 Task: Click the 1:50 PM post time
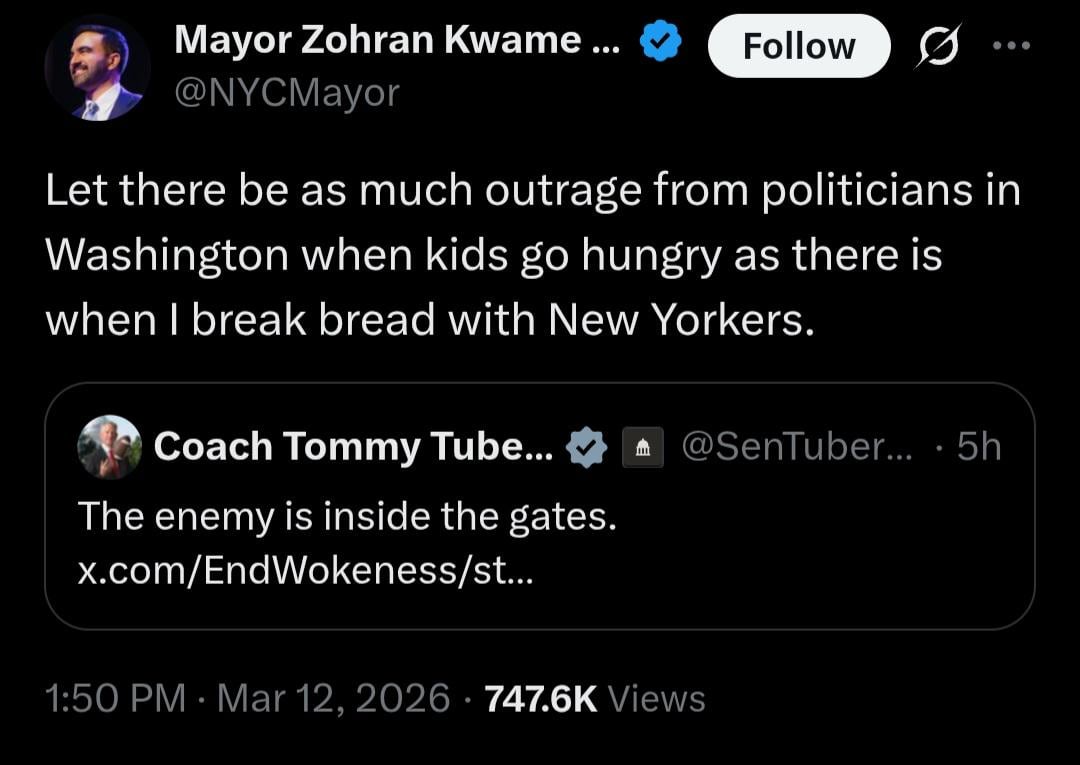point(116,698)
